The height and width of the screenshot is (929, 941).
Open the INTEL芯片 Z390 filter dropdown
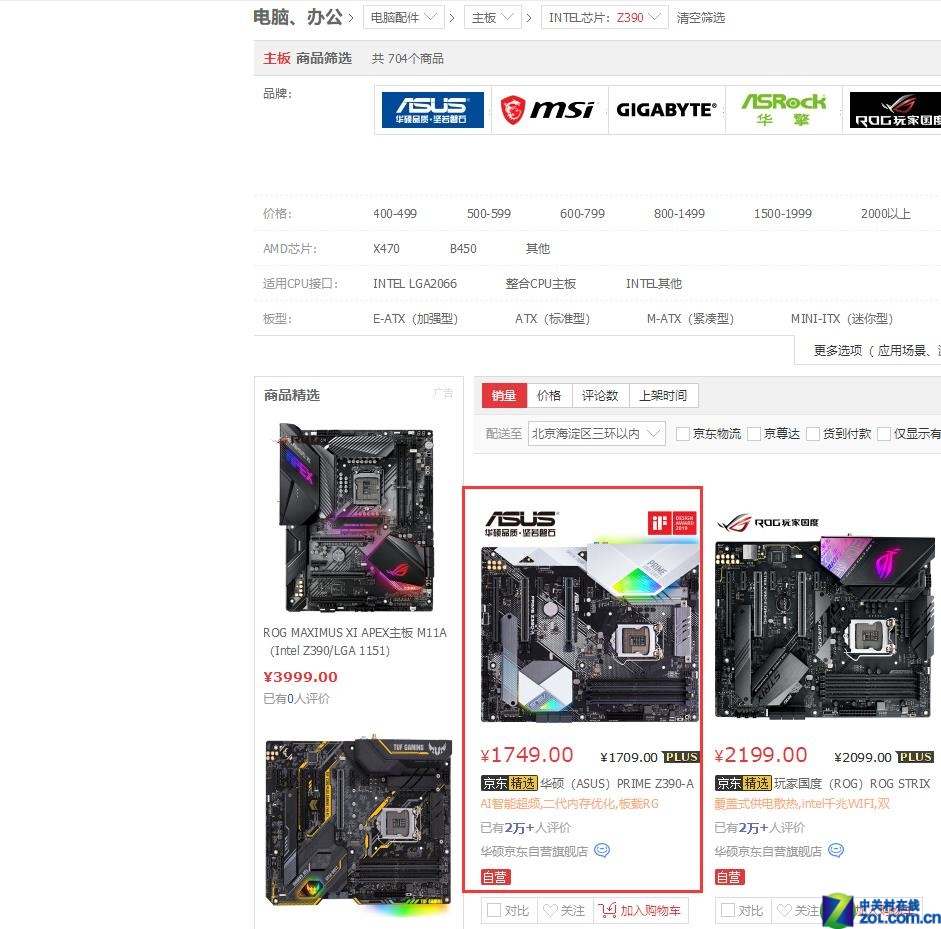[604, 17]
